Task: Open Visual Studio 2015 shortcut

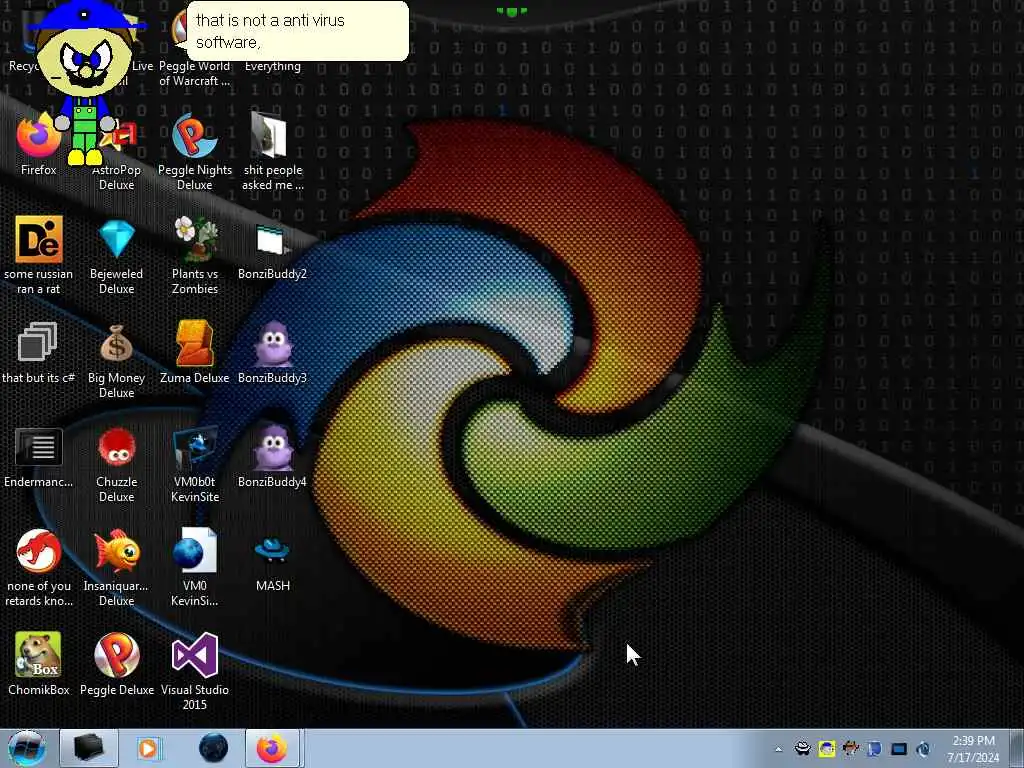Action: pyautogui.click(x=195, y=671)
